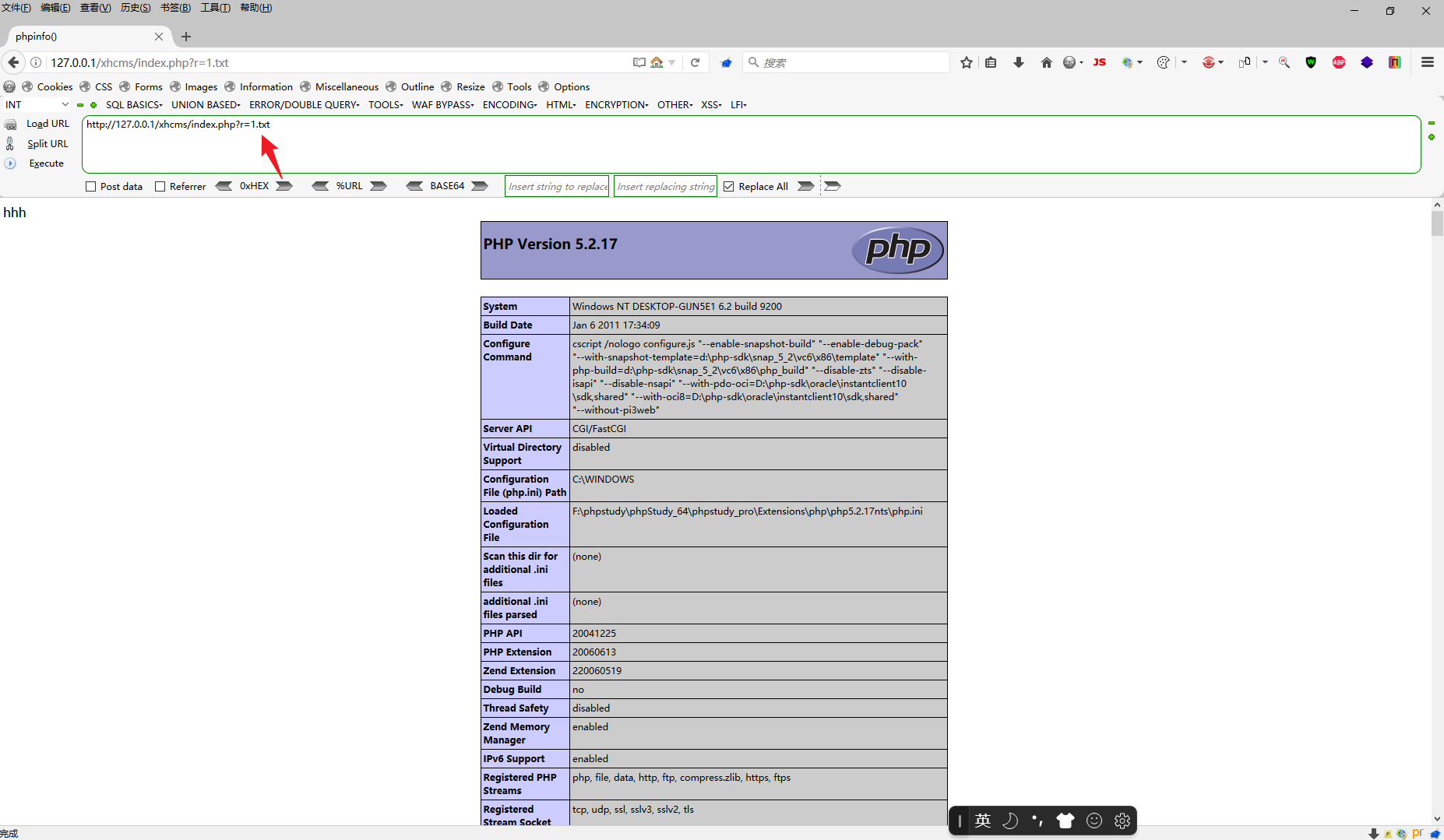This screenshot has width=1444, height=840.
Task: Expand the LFI dropdown
Action: [x=738, y=105]
